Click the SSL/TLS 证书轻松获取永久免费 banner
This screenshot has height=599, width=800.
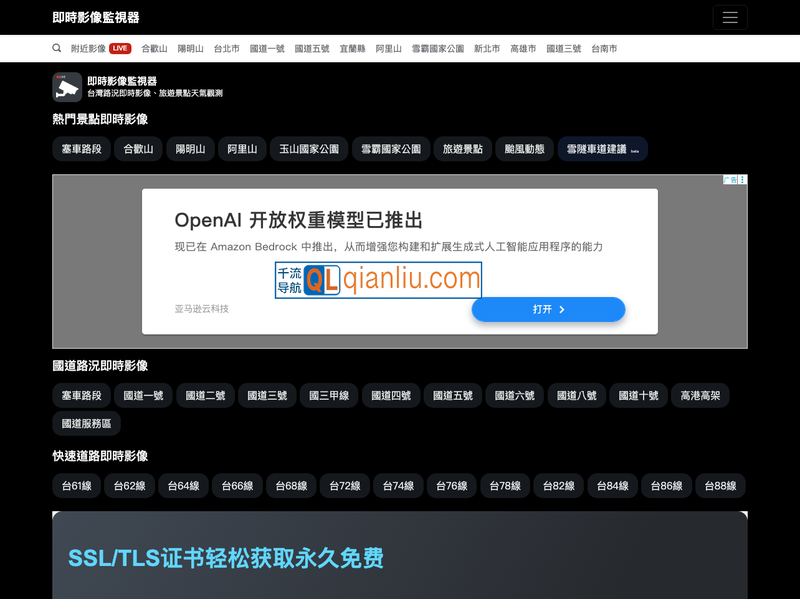pos(224,559)
